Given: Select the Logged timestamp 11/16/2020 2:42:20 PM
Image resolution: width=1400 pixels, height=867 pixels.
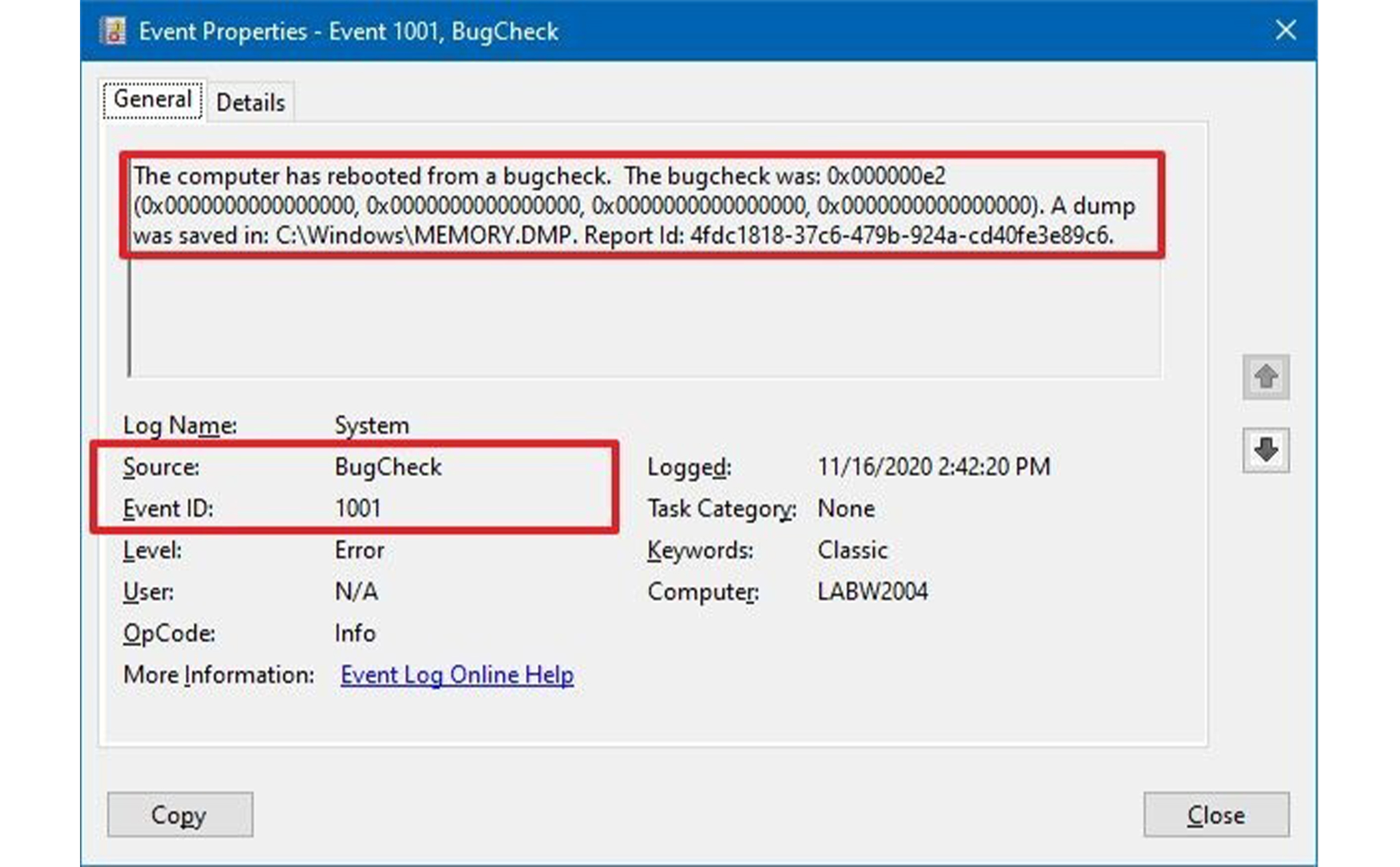Looking at the screenshot, I should (x=934, y=467).
